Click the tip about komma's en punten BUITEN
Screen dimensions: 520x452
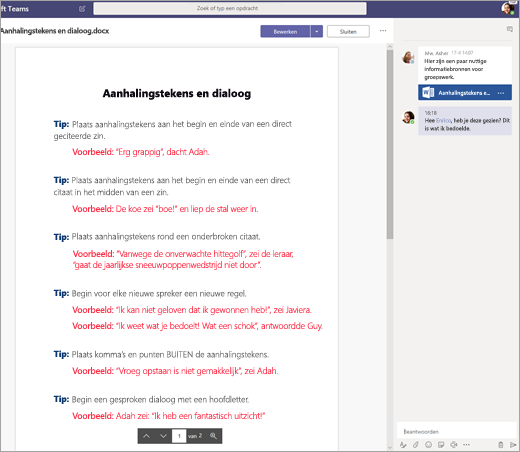[161, 354]
